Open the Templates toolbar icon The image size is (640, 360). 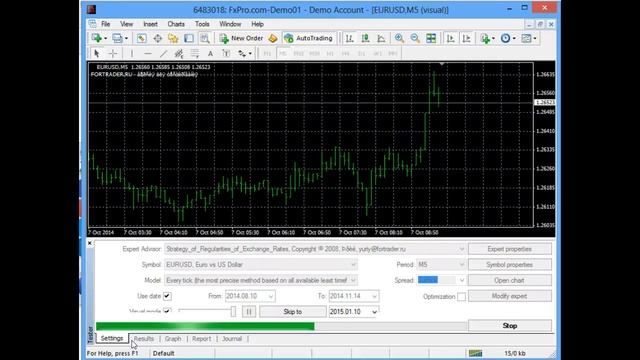coord(527,38)
